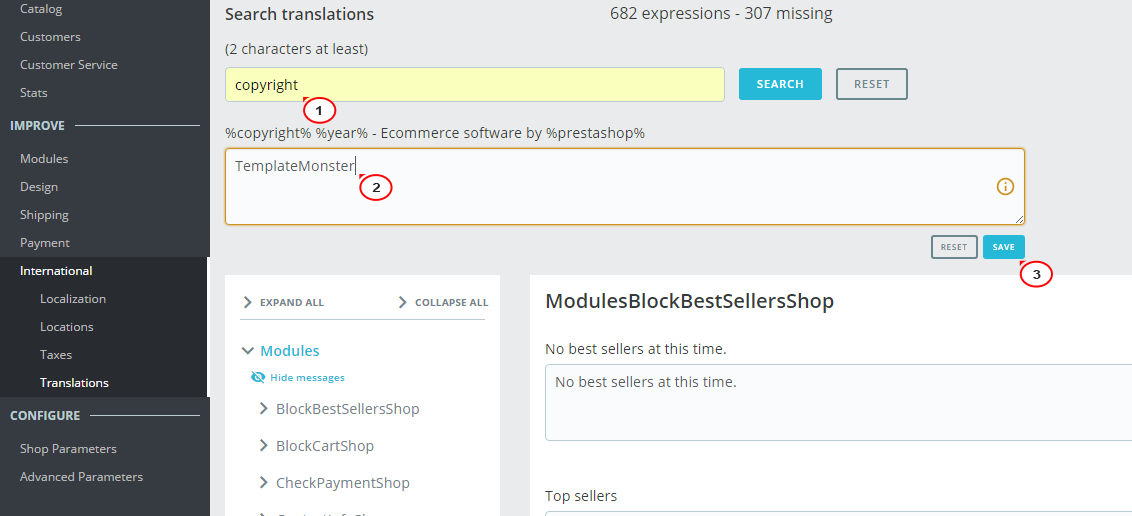The image size is (1132, 516).
Task: Click the Modules tree label
Action: click(289, 351)
